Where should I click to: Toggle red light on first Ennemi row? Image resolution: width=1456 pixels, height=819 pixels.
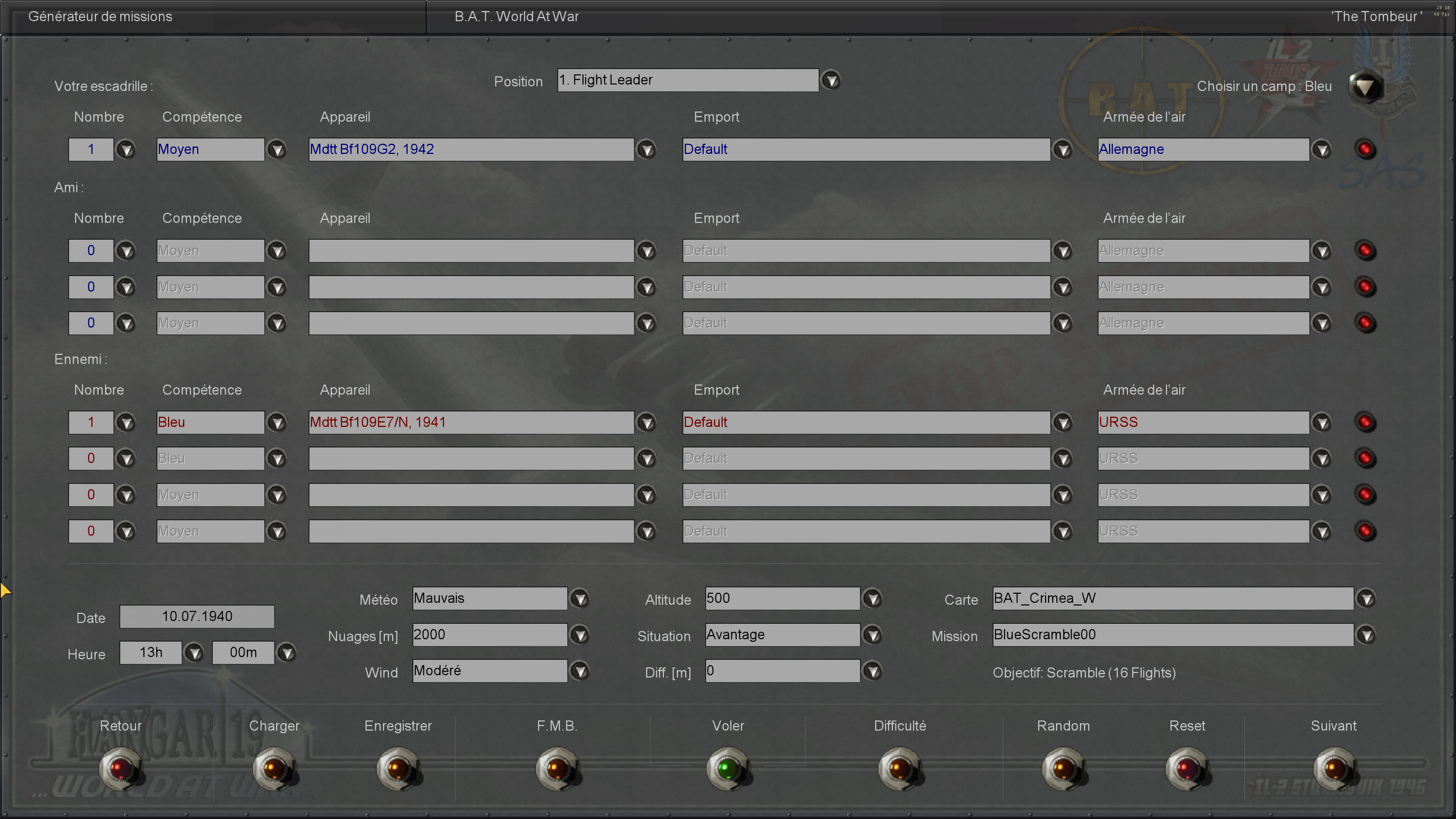(1365, 422)
